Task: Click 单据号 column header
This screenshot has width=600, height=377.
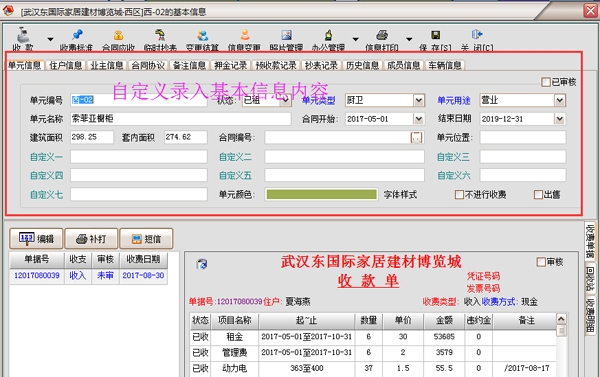Action: [37, 259]
